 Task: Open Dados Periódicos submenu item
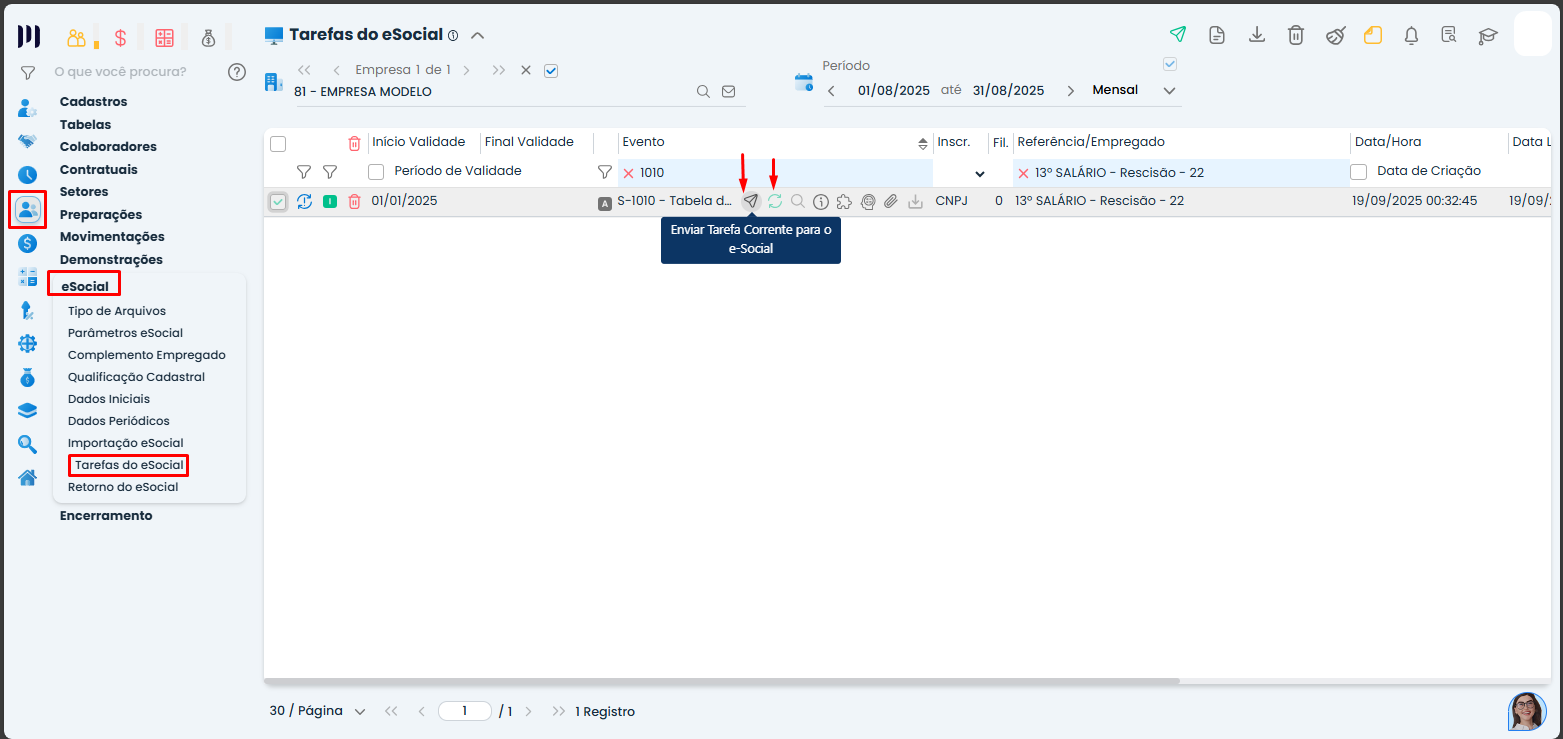point(118,421)
